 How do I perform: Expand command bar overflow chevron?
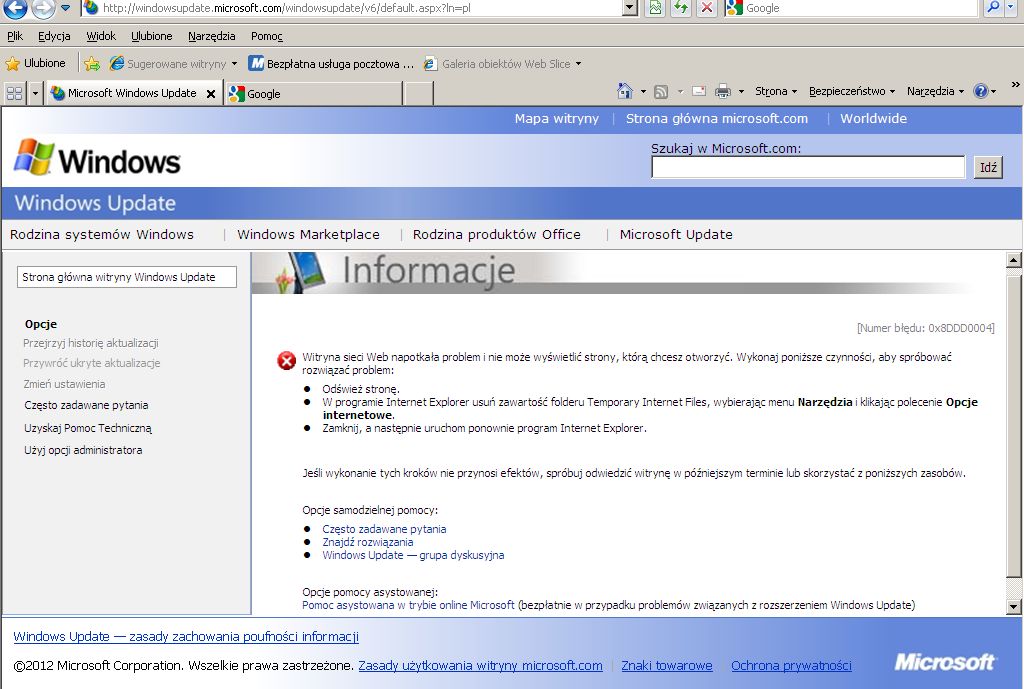point(1016,85)
